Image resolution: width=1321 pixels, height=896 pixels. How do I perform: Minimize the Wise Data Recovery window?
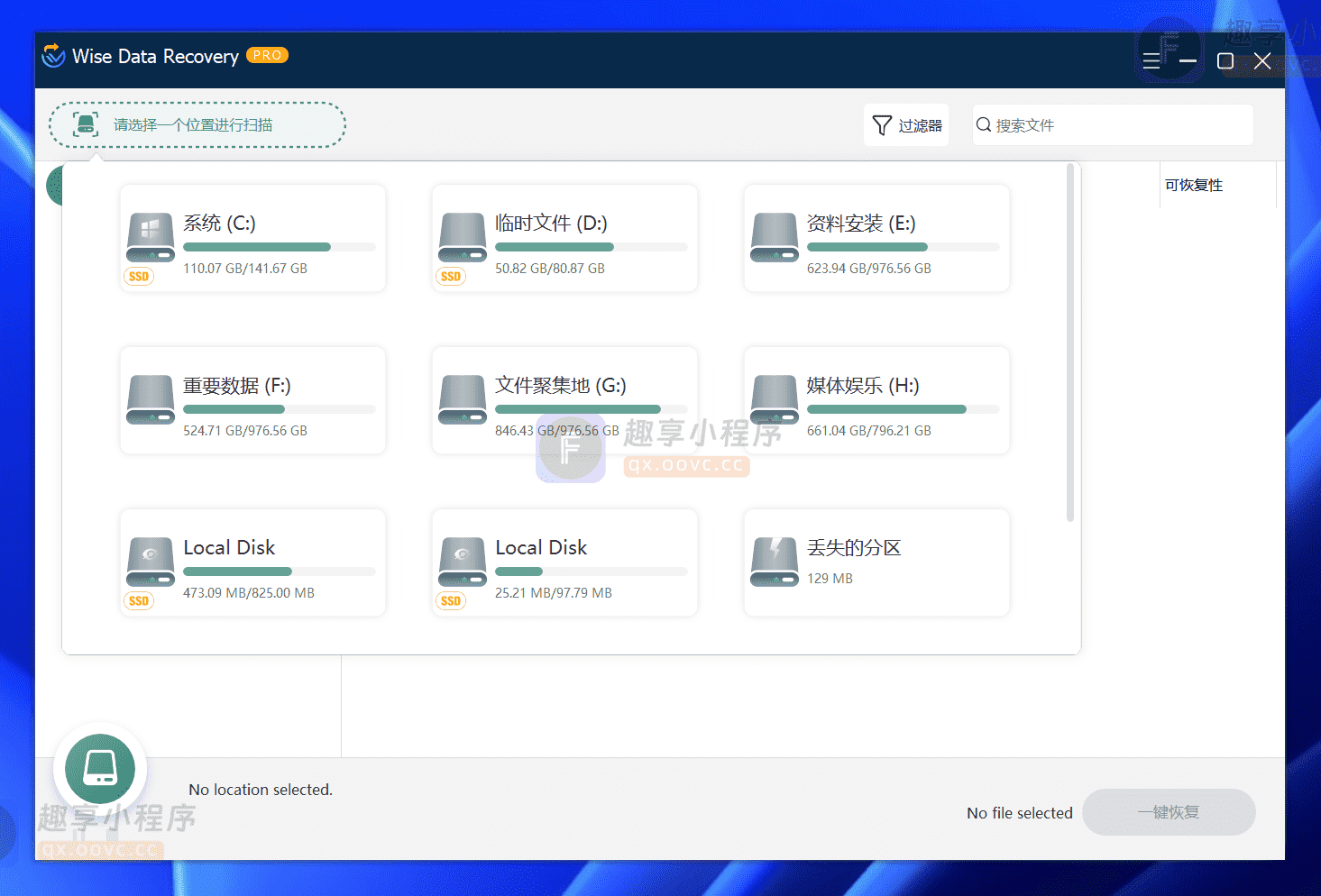click(x=1188, y=61)
